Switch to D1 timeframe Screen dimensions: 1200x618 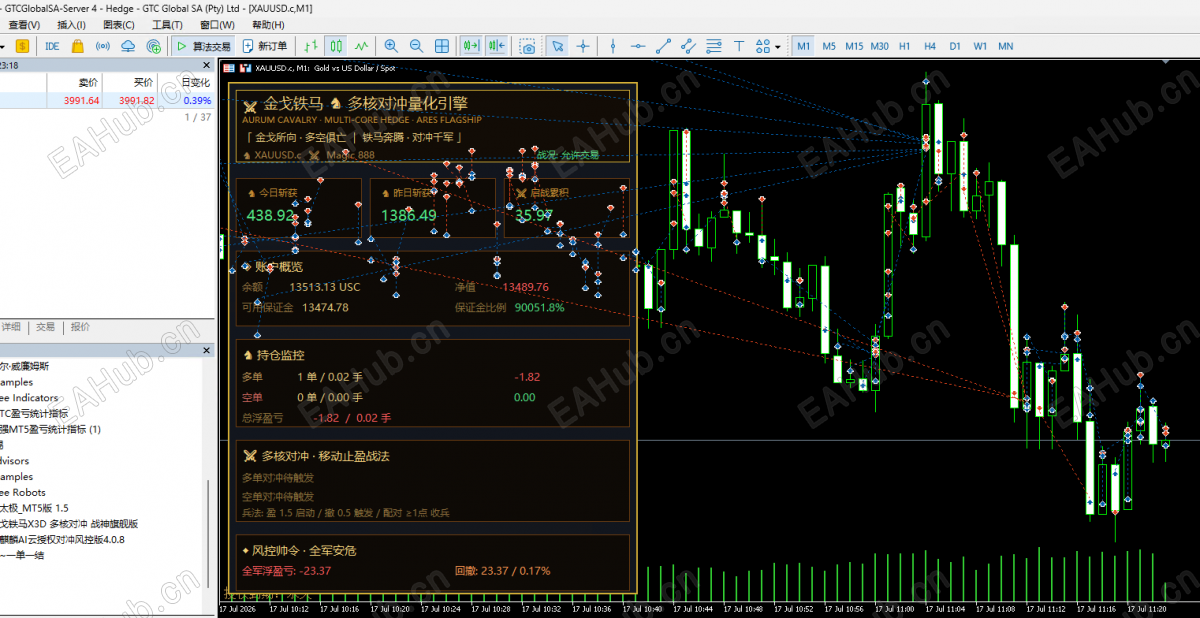click(x=955, y=46)
